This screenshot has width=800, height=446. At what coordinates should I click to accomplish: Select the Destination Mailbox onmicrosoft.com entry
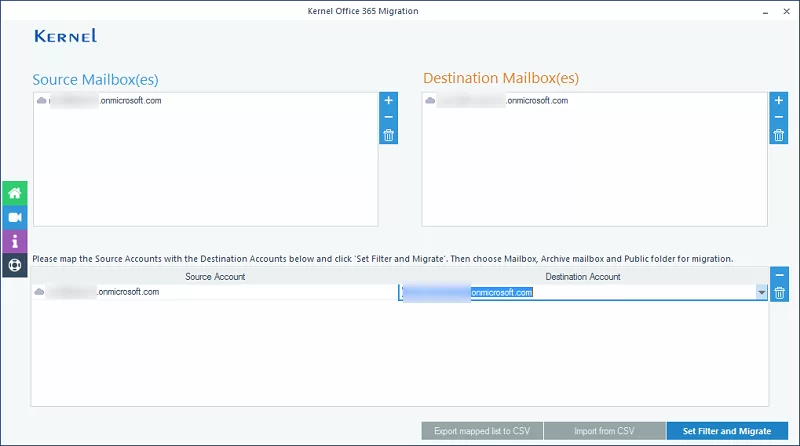pyautogui.click(x=496, y=101)
